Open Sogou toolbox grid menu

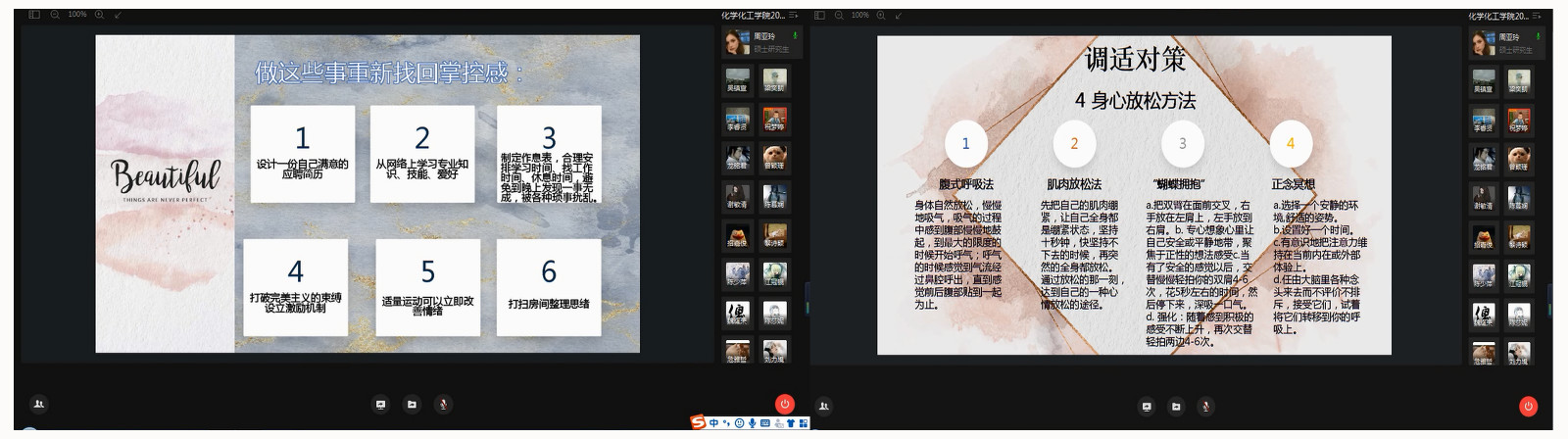tap(804, 423)
